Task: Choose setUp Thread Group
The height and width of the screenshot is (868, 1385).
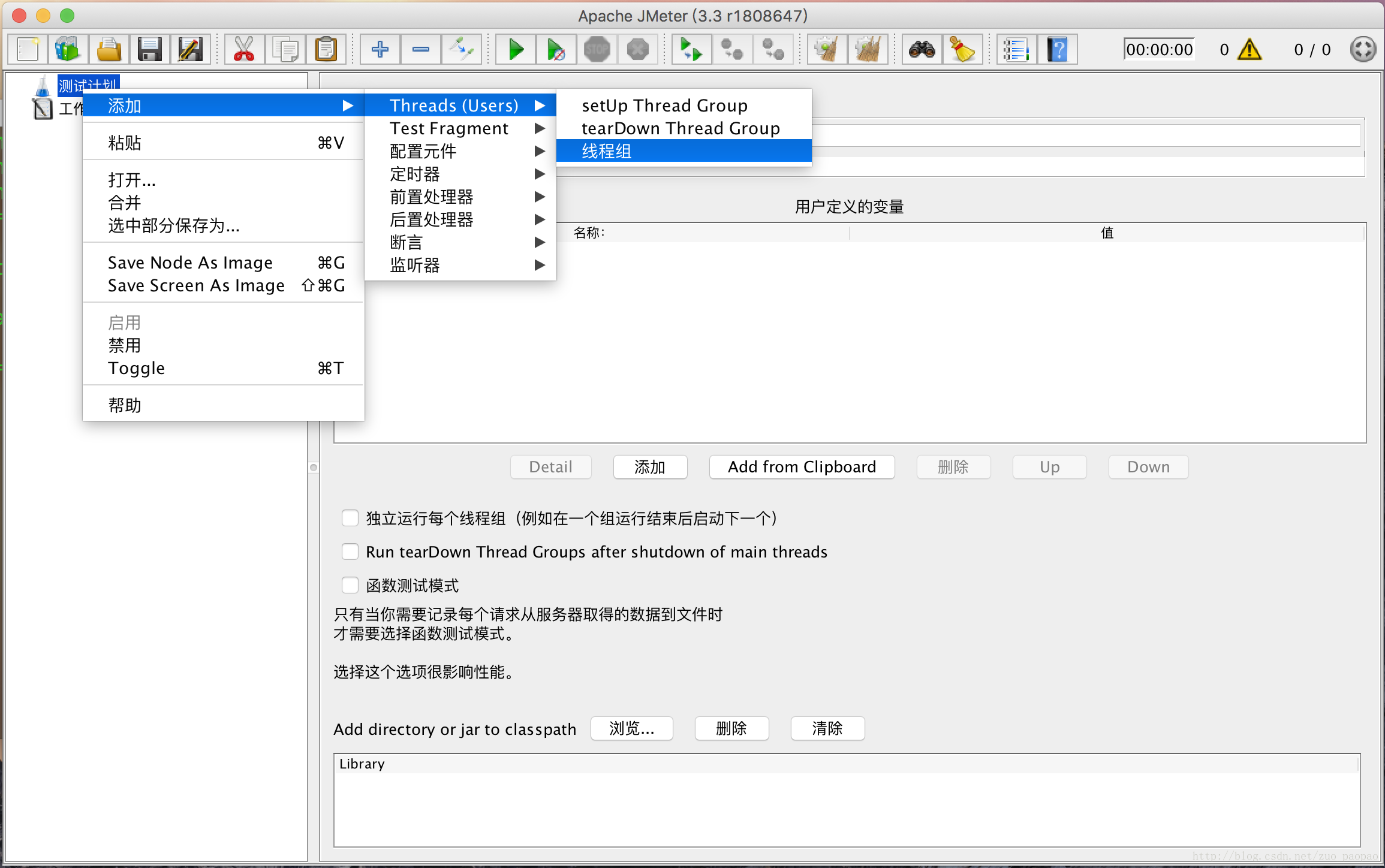Action: pos(684,106)
